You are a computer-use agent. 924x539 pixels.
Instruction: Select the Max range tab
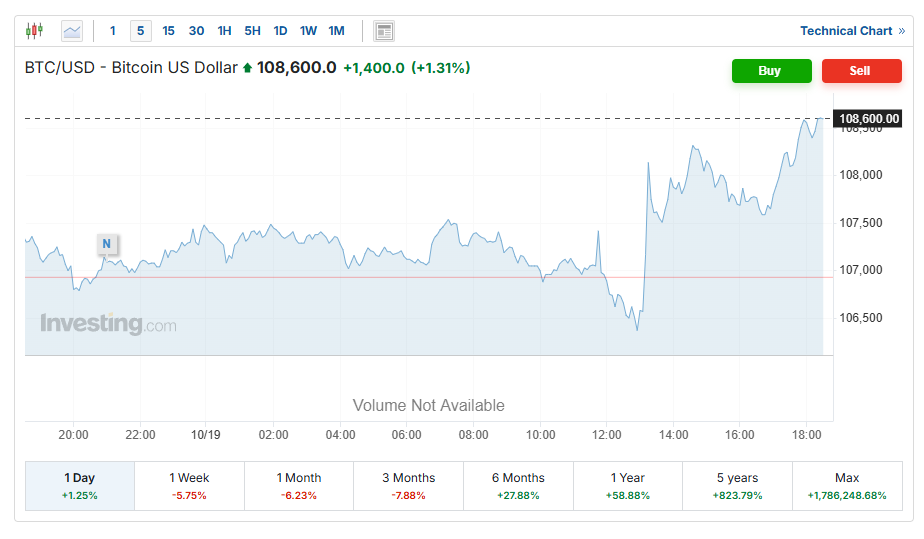pyautogui.click(x=846, y=485)
